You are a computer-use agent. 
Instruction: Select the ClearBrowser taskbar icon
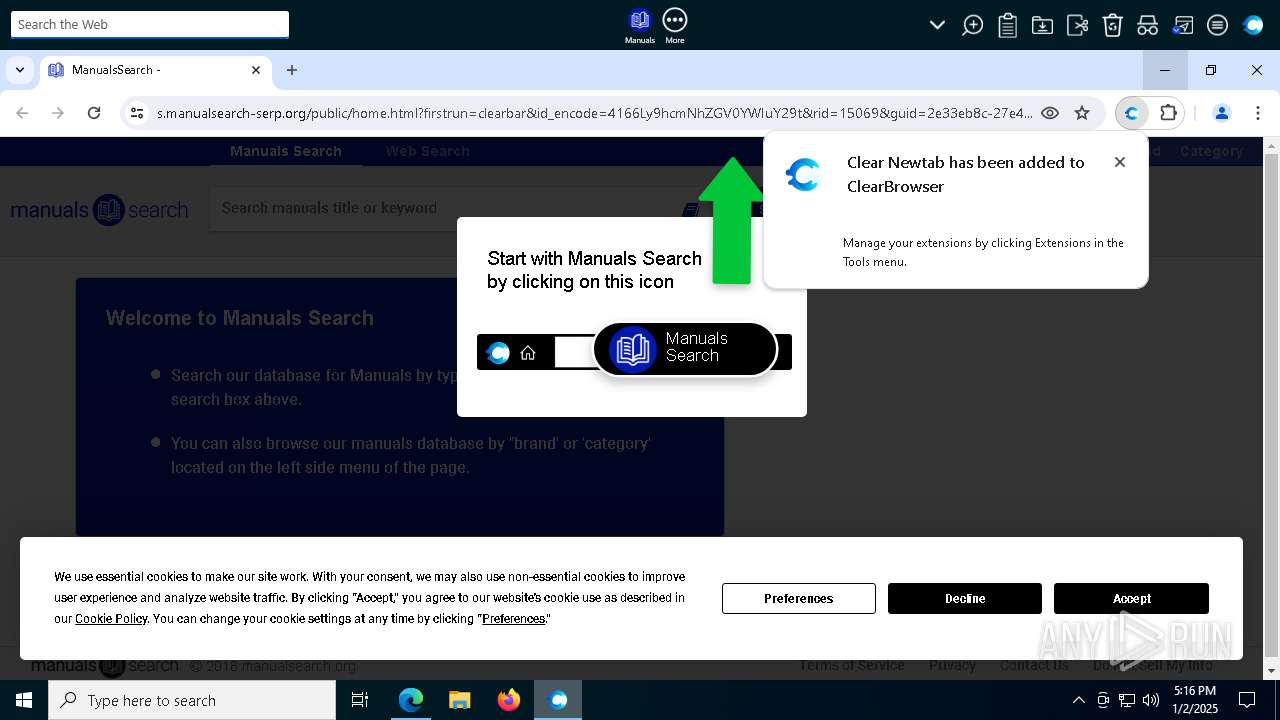(x=558, y=700)
